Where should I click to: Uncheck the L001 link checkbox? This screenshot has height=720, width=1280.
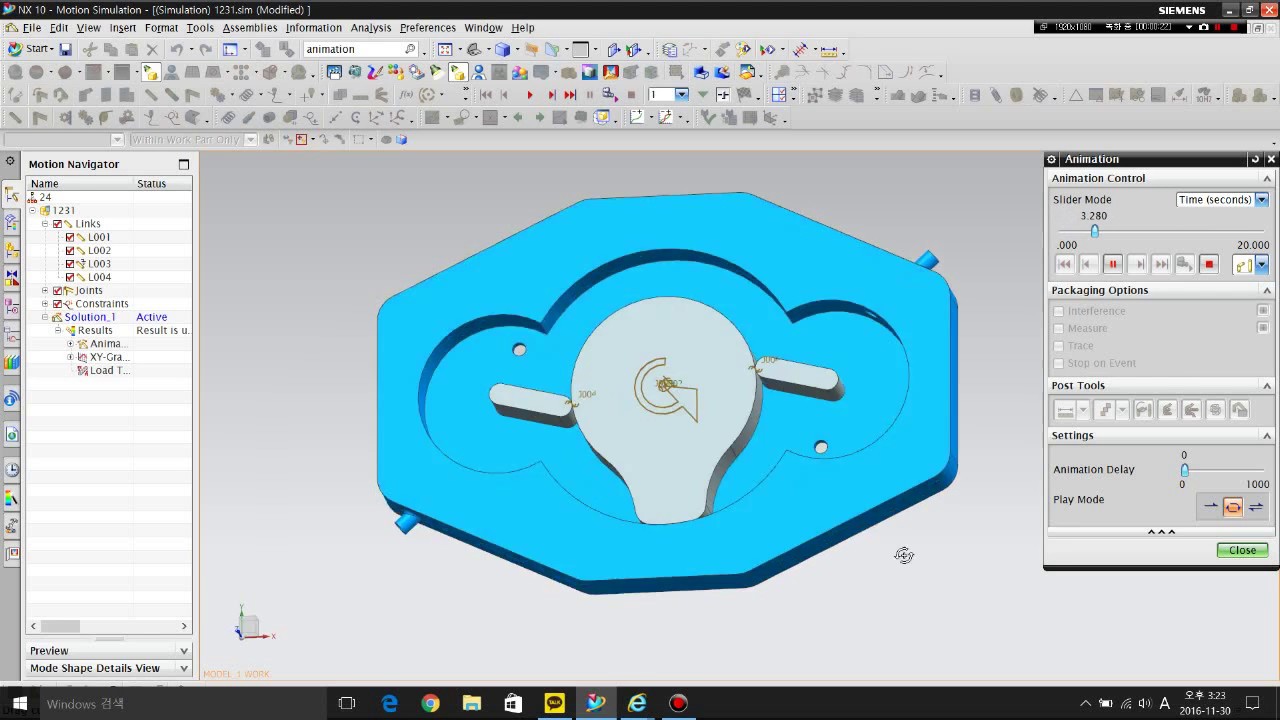click(70, 237)
